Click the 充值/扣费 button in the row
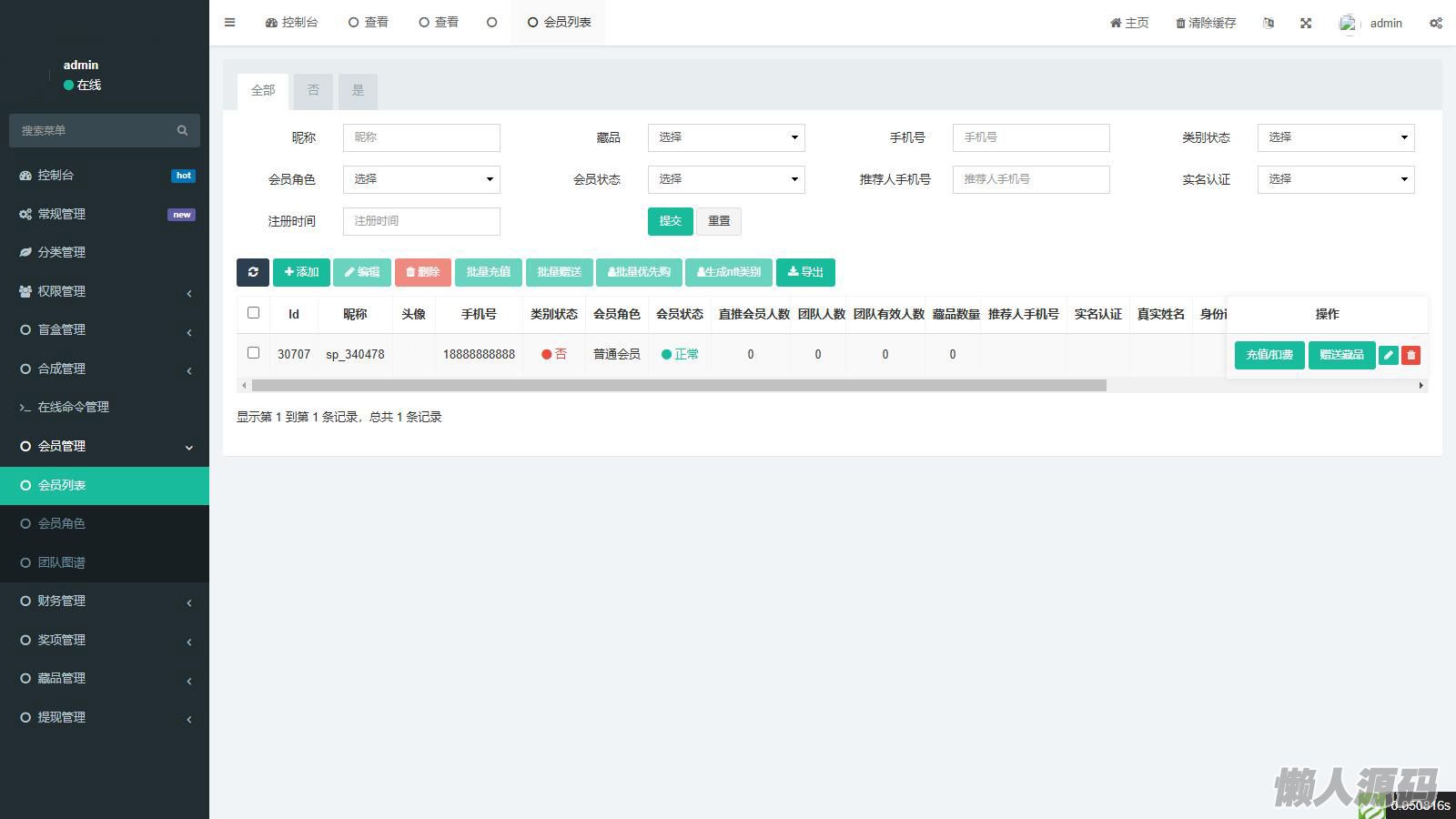The width and height of the screenshot is (1456, 819). (1269, 355)
